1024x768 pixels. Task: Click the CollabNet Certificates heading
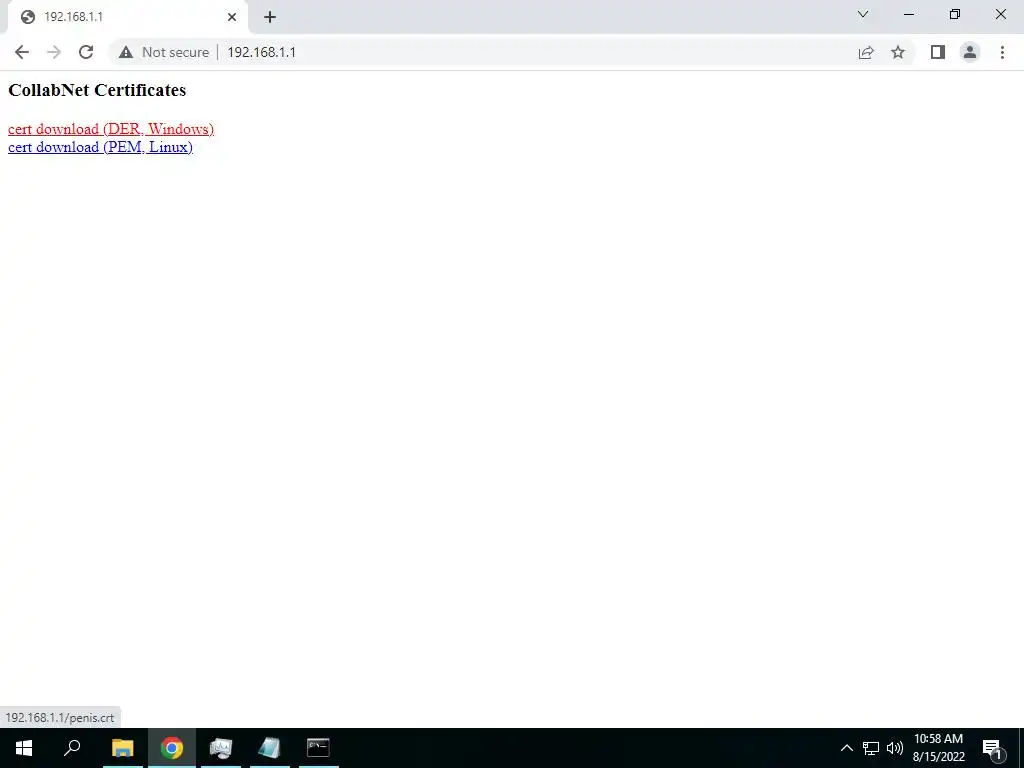97,90
